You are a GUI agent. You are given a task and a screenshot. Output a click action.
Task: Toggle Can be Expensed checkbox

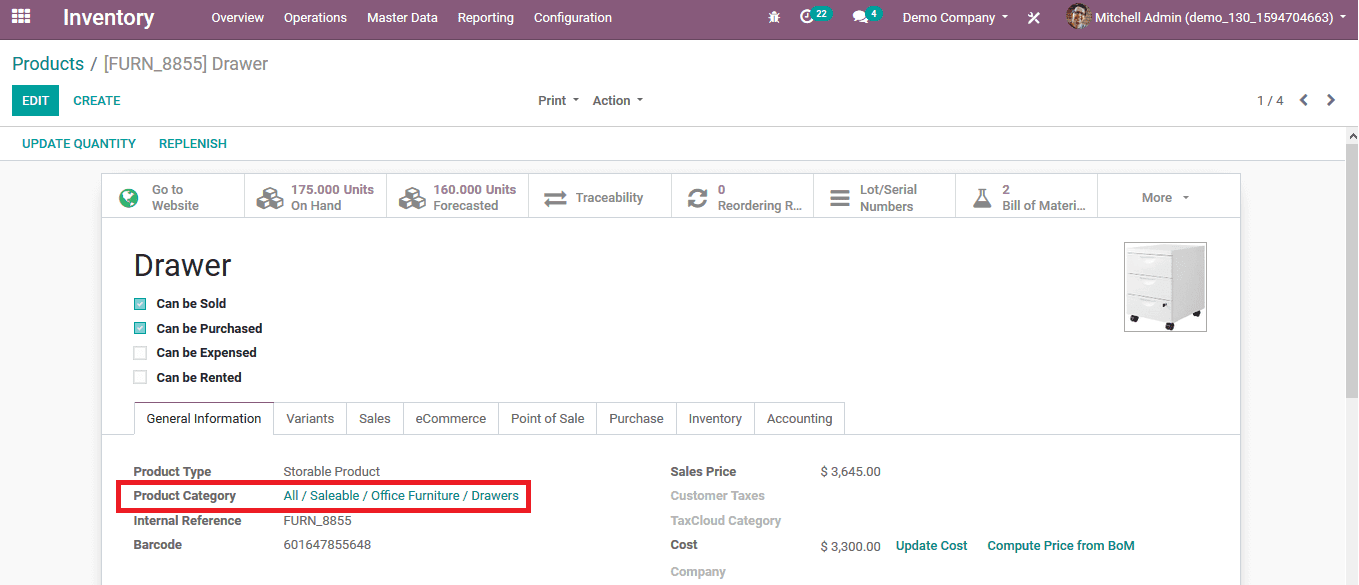point(140,353)
